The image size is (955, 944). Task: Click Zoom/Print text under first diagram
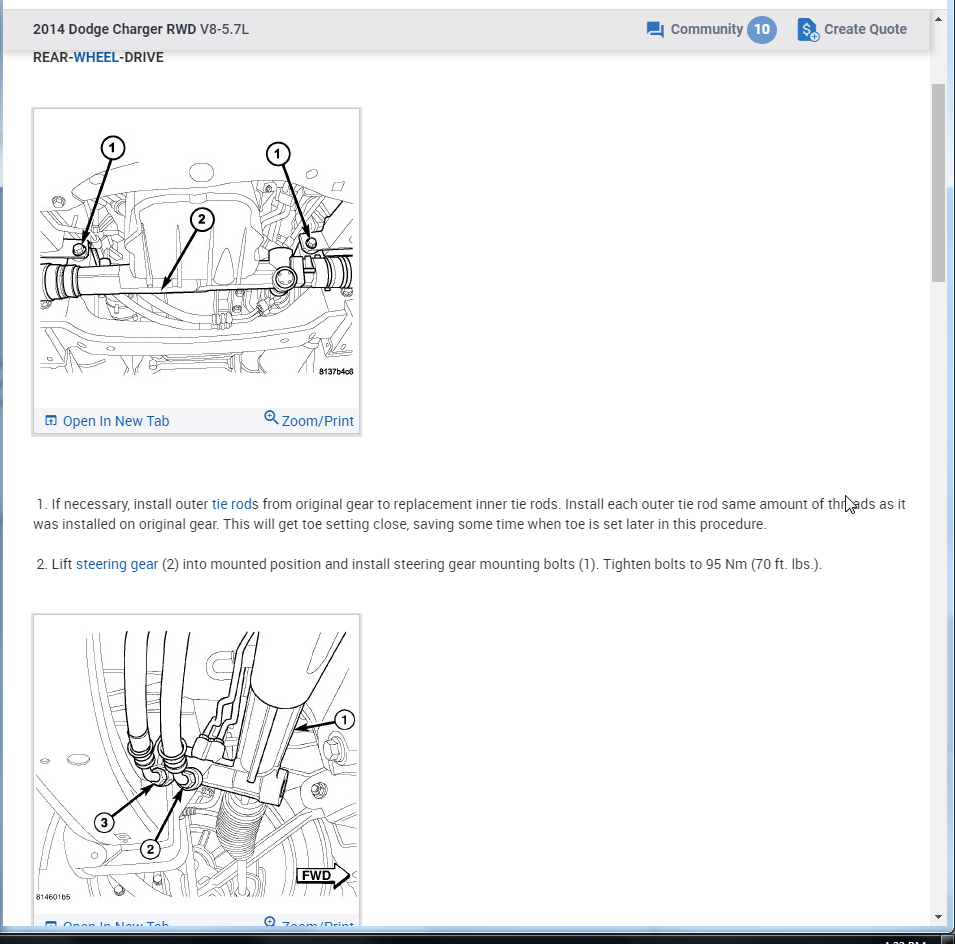[x=317, y=421]
